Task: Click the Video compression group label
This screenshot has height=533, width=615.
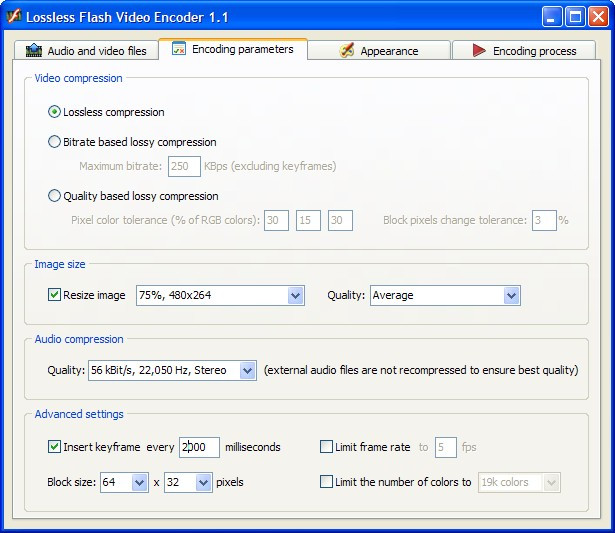Action: pos(78,78)
